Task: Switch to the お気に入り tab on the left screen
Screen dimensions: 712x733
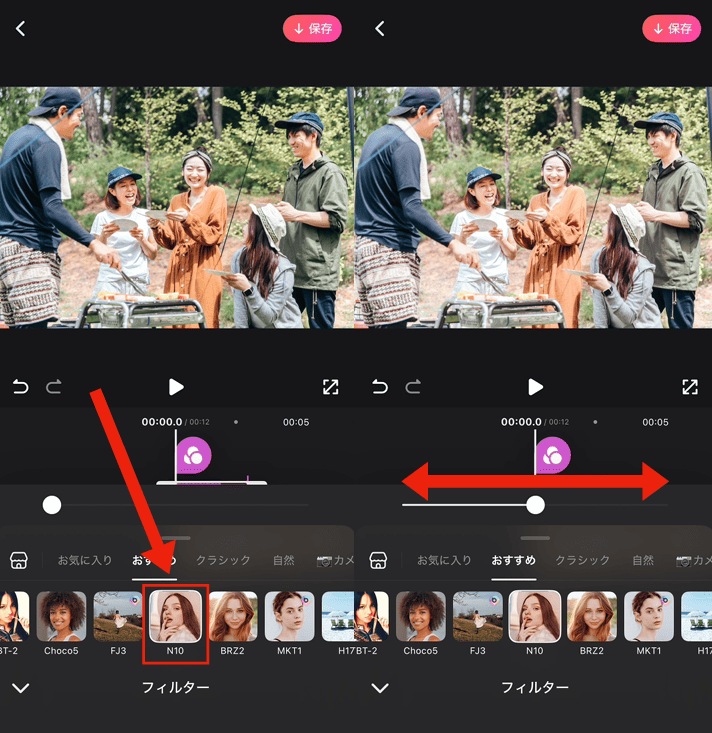Action: click(x=85, y=561)
